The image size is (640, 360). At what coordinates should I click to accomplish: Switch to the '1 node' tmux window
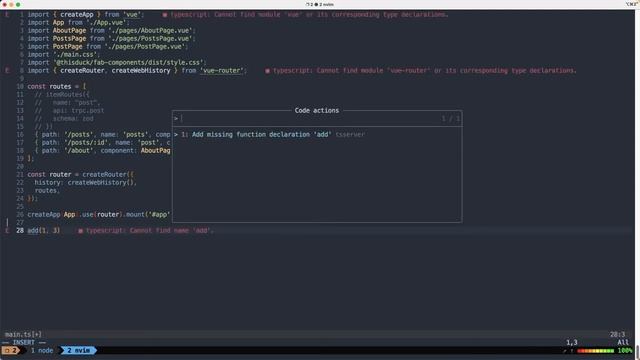click(x=42, y=350)
